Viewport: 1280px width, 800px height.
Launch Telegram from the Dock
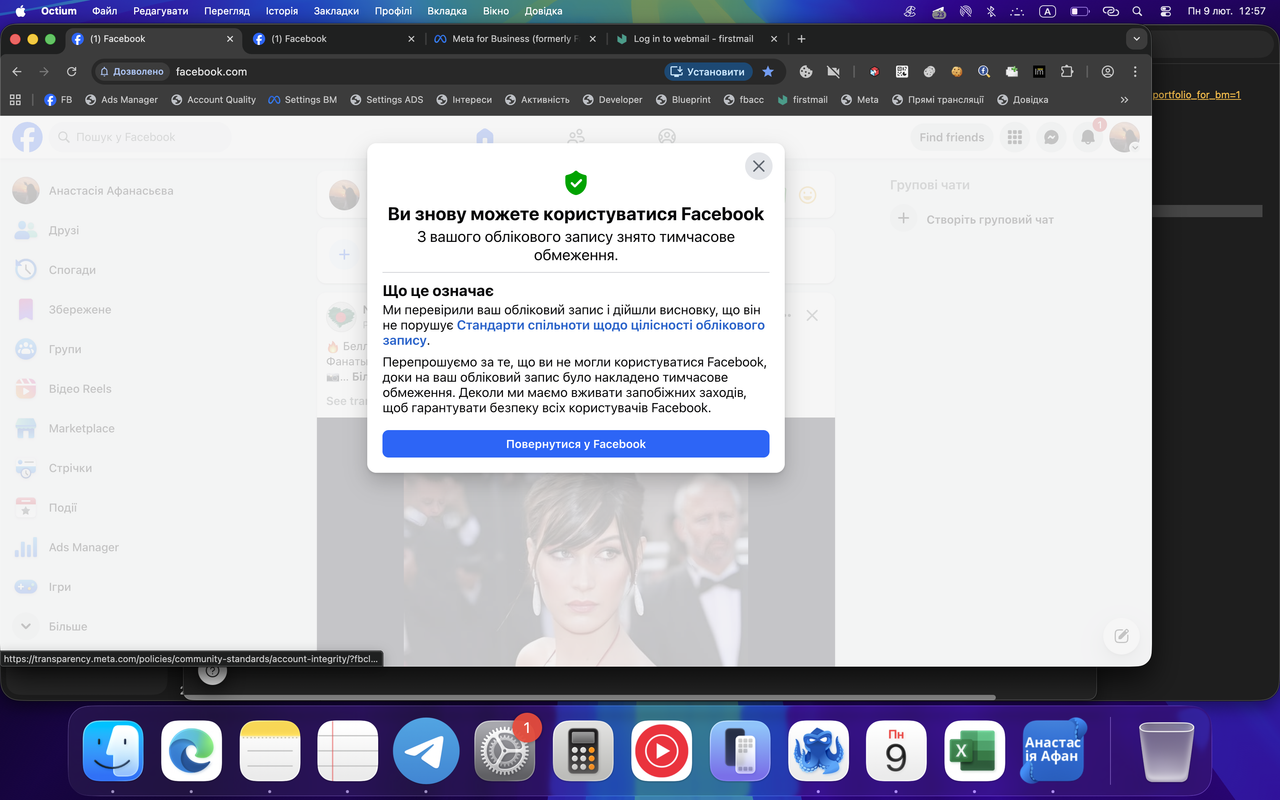click(426, 751)
